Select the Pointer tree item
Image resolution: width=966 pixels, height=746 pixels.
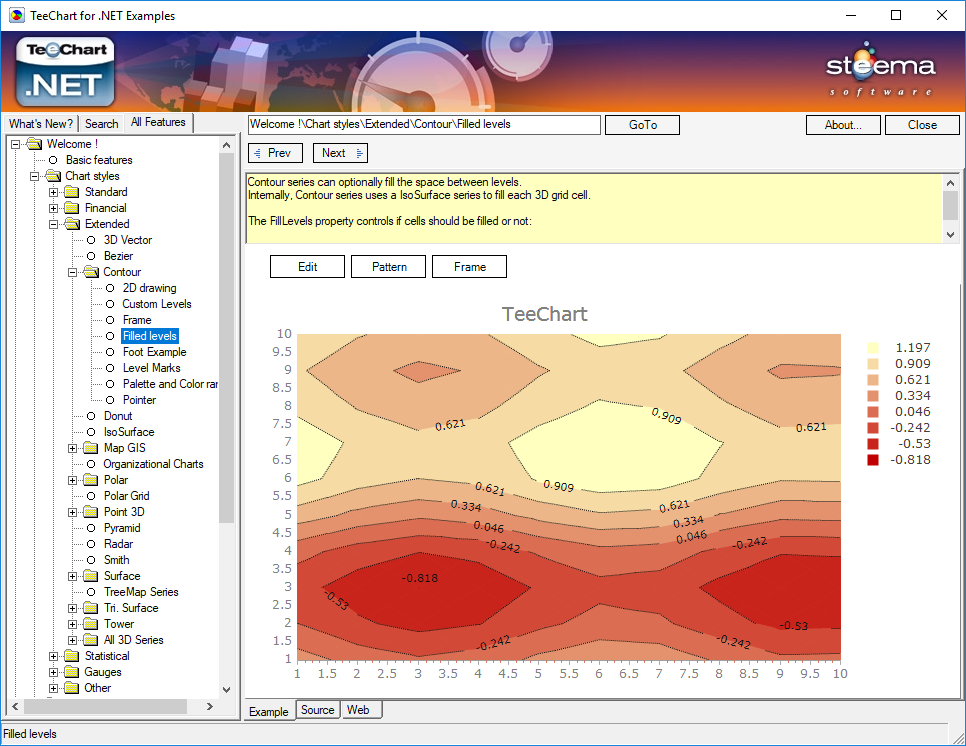click(x=139, y=400)
